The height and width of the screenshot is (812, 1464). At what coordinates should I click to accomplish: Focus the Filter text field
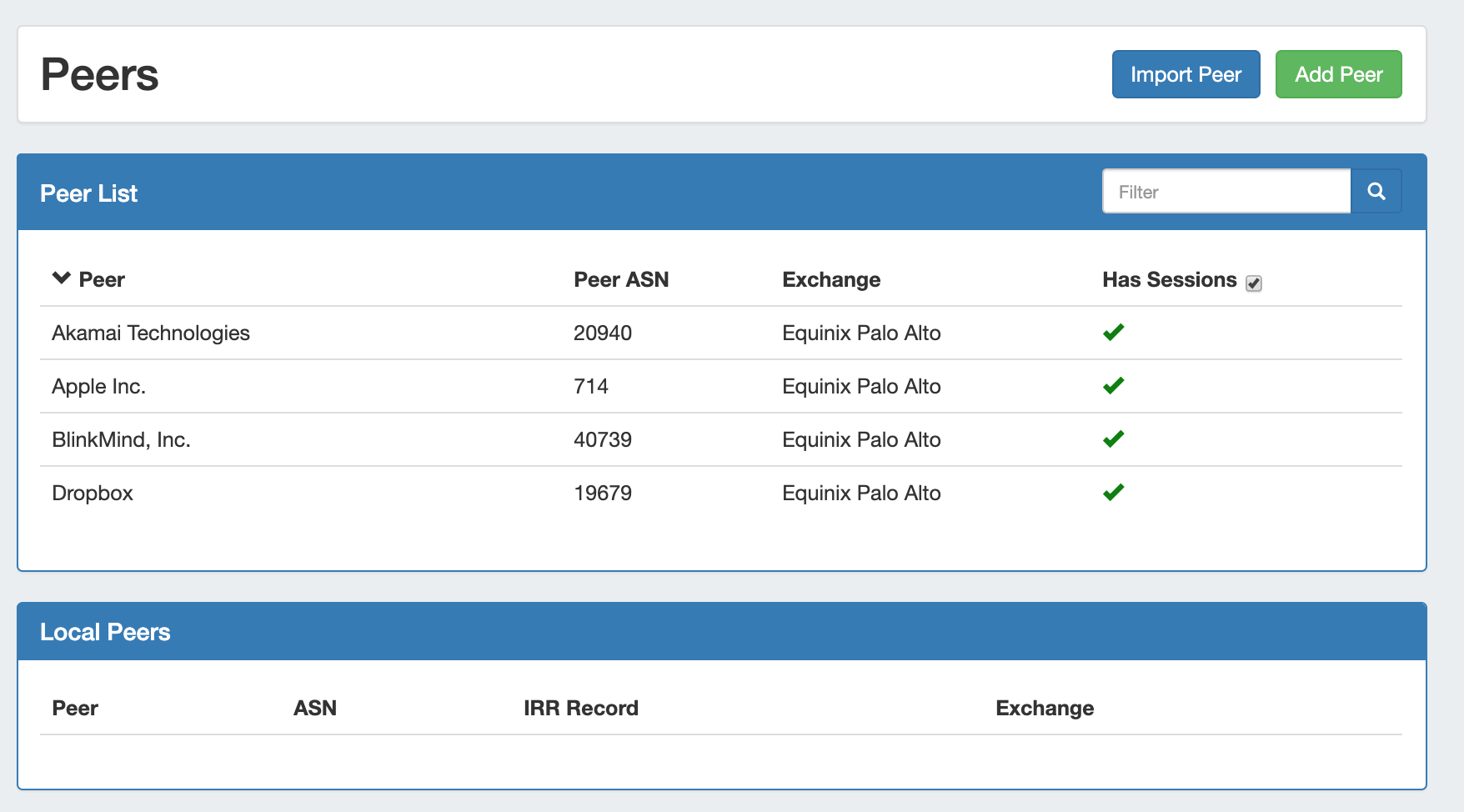[1226, 192]
